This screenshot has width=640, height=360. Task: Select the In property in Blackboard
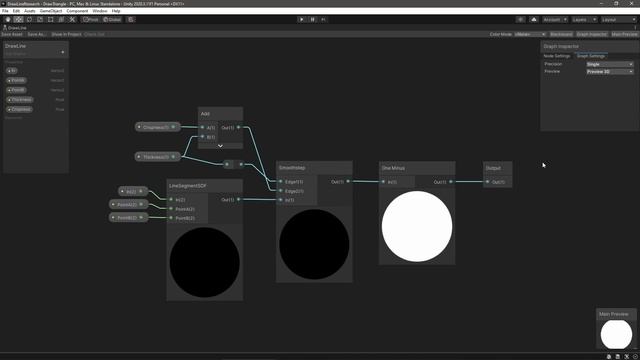[x=12, y=71]
